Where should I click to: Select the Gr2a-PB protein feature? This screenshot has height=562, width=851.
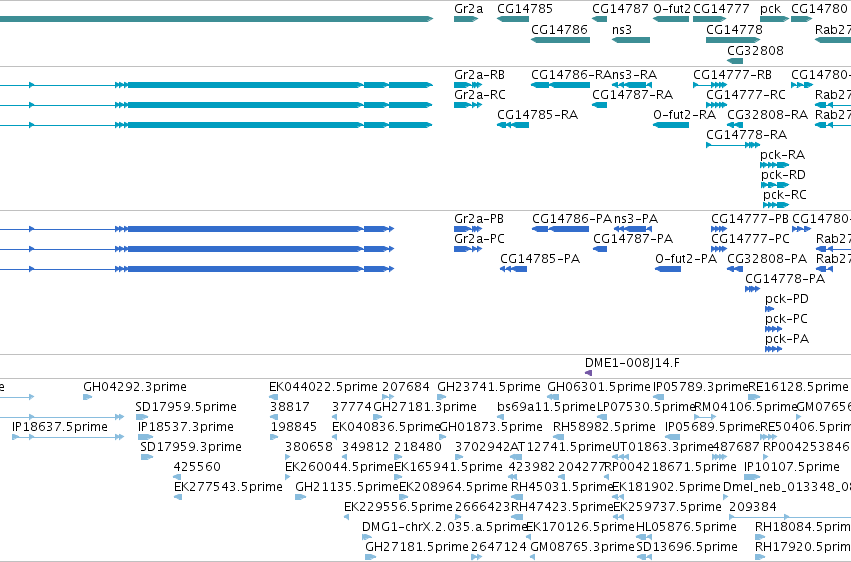pos(468,229)
